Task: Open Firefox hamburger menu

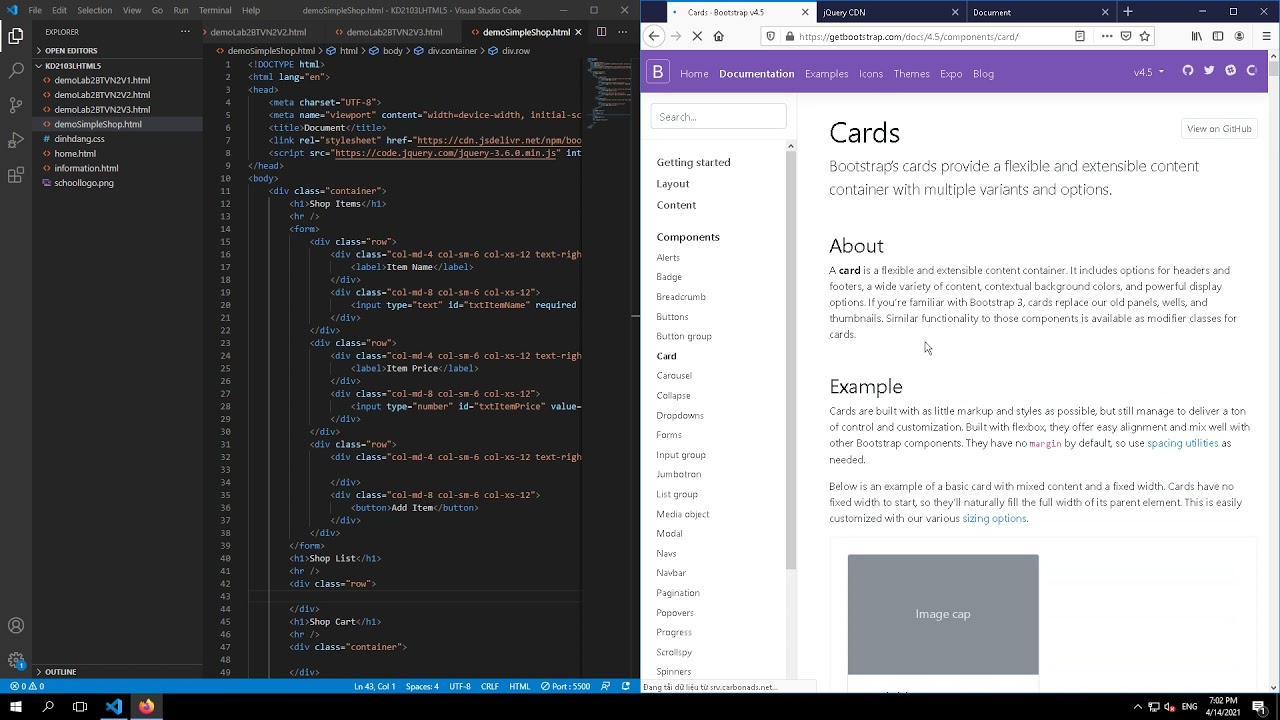Action: click(x=1265, y=36)
